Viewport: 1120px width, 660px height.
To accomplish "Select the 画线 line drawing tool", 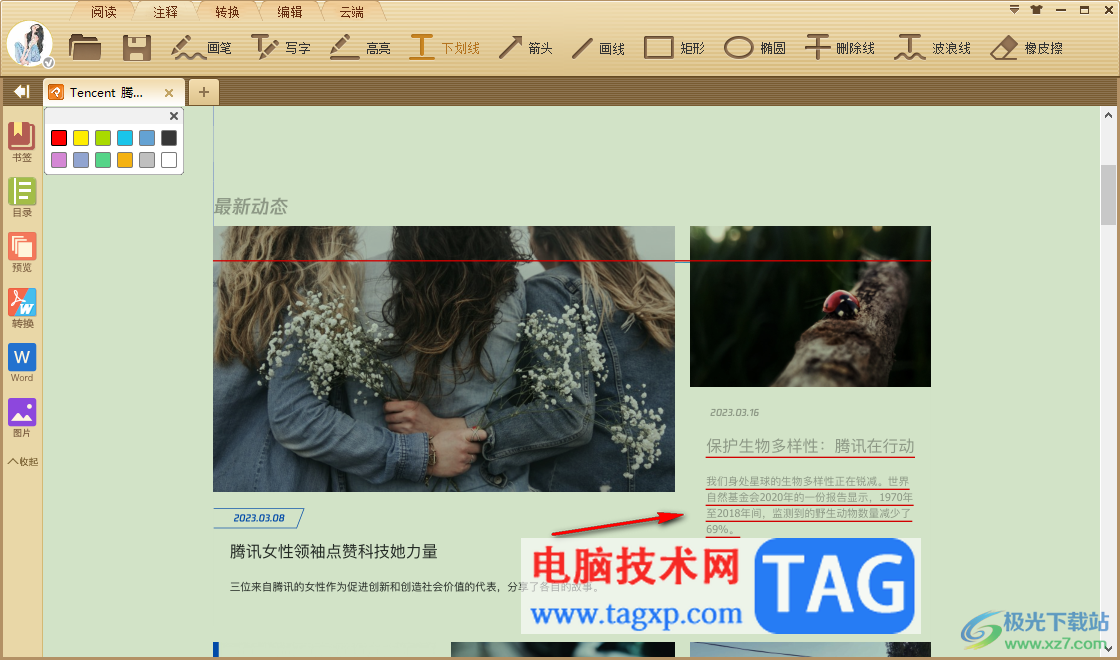I will pyautogui.click(x=598, y=47).
